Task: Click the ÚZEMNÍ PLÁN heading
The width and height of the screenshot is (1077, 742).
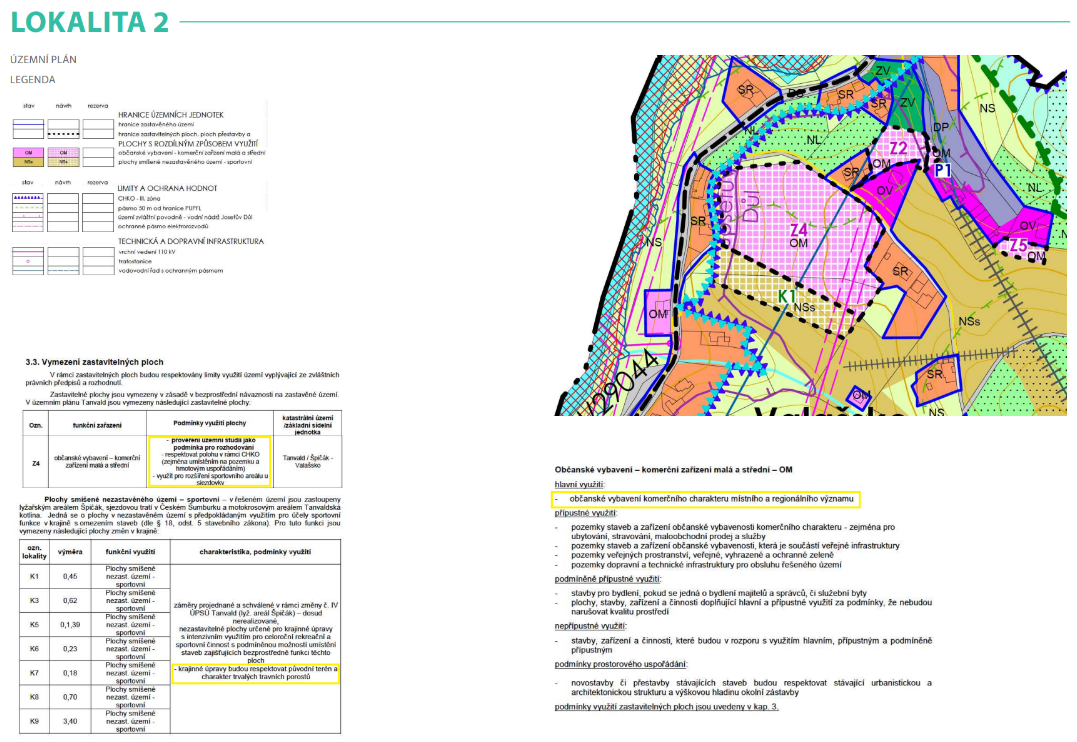Action: (x=43, y=59)
